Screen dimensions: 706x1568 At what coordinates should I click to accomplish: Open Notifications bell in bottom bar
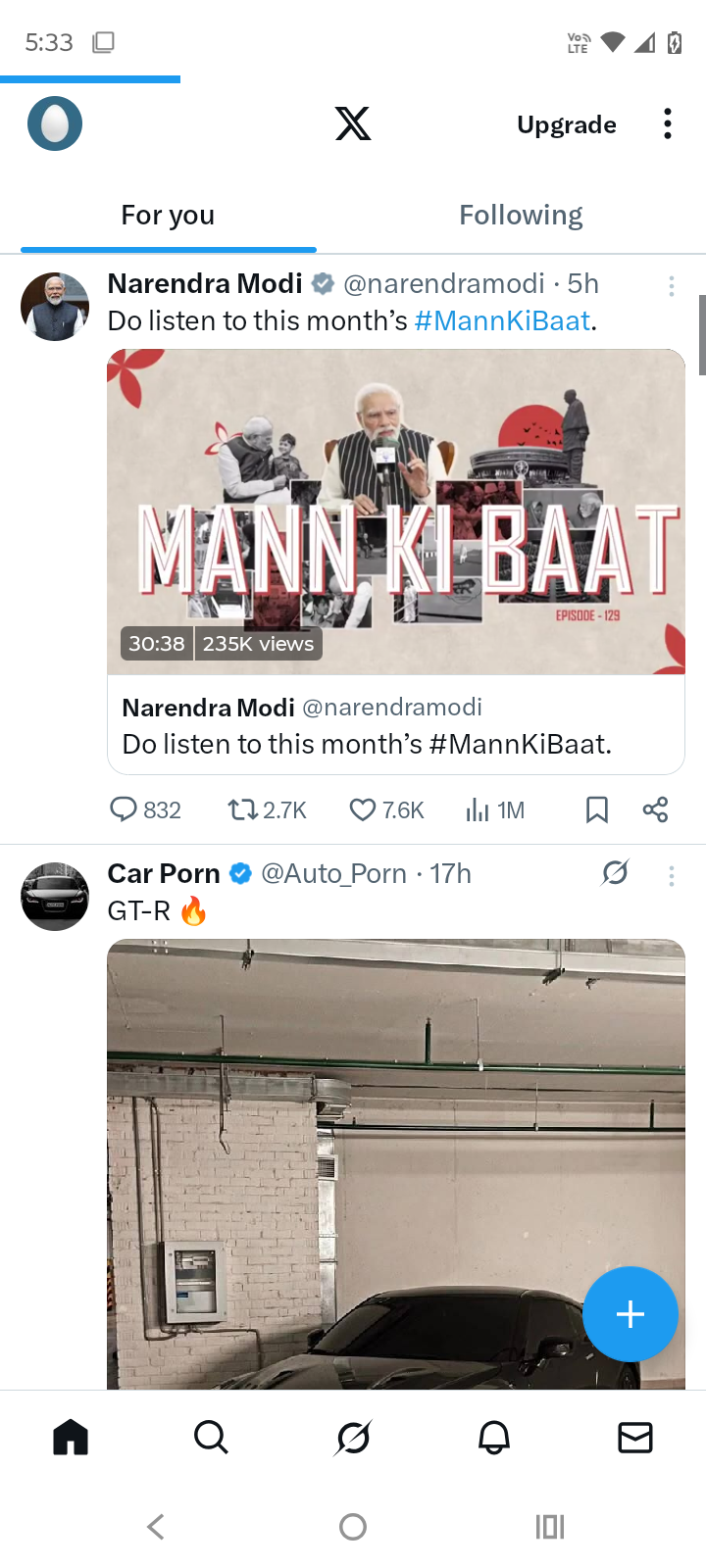pyautogui.click(x=494, y=1438)
